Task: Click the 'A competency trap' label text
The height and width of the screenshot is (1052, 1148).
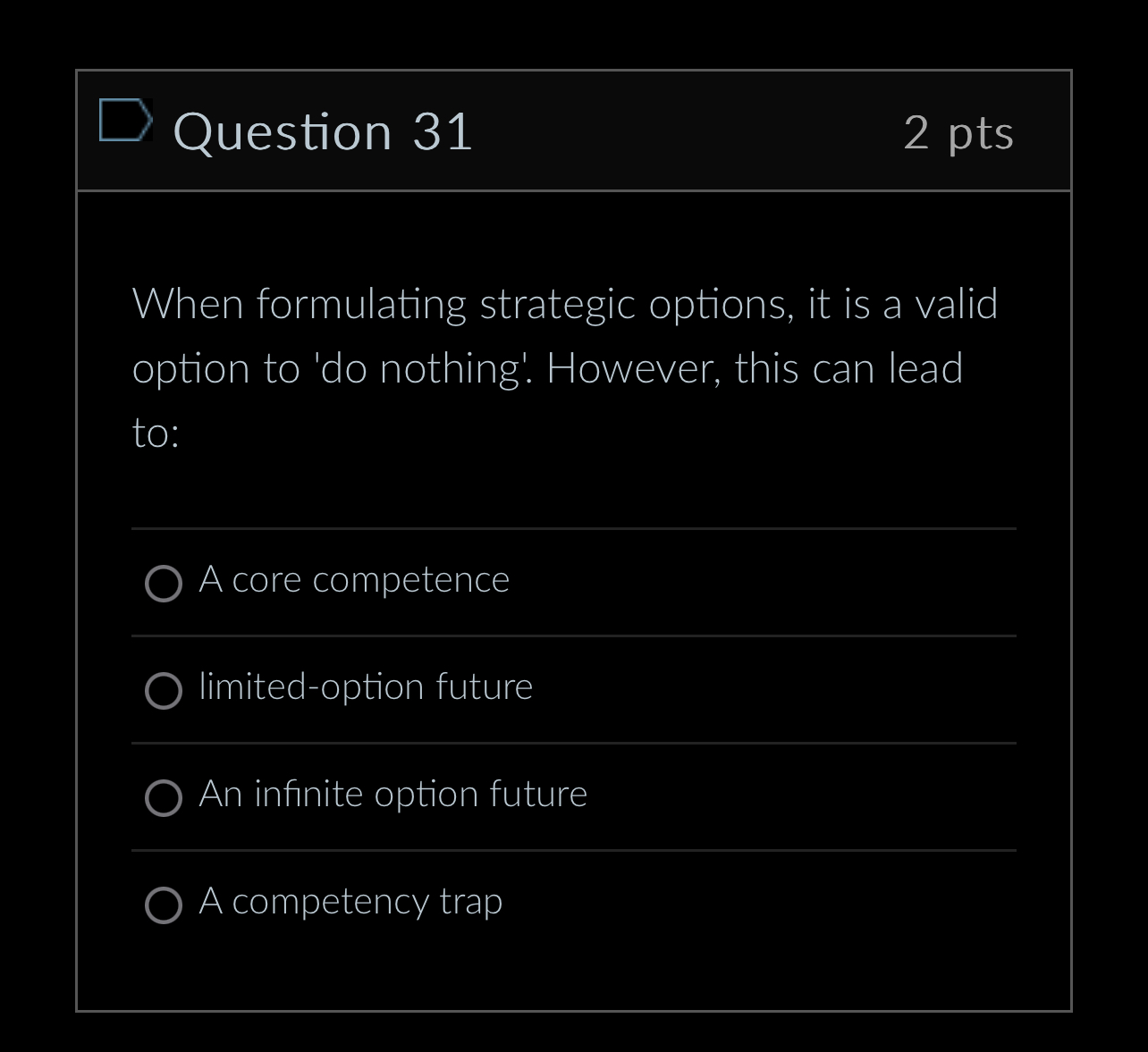Action: [350, 901]
